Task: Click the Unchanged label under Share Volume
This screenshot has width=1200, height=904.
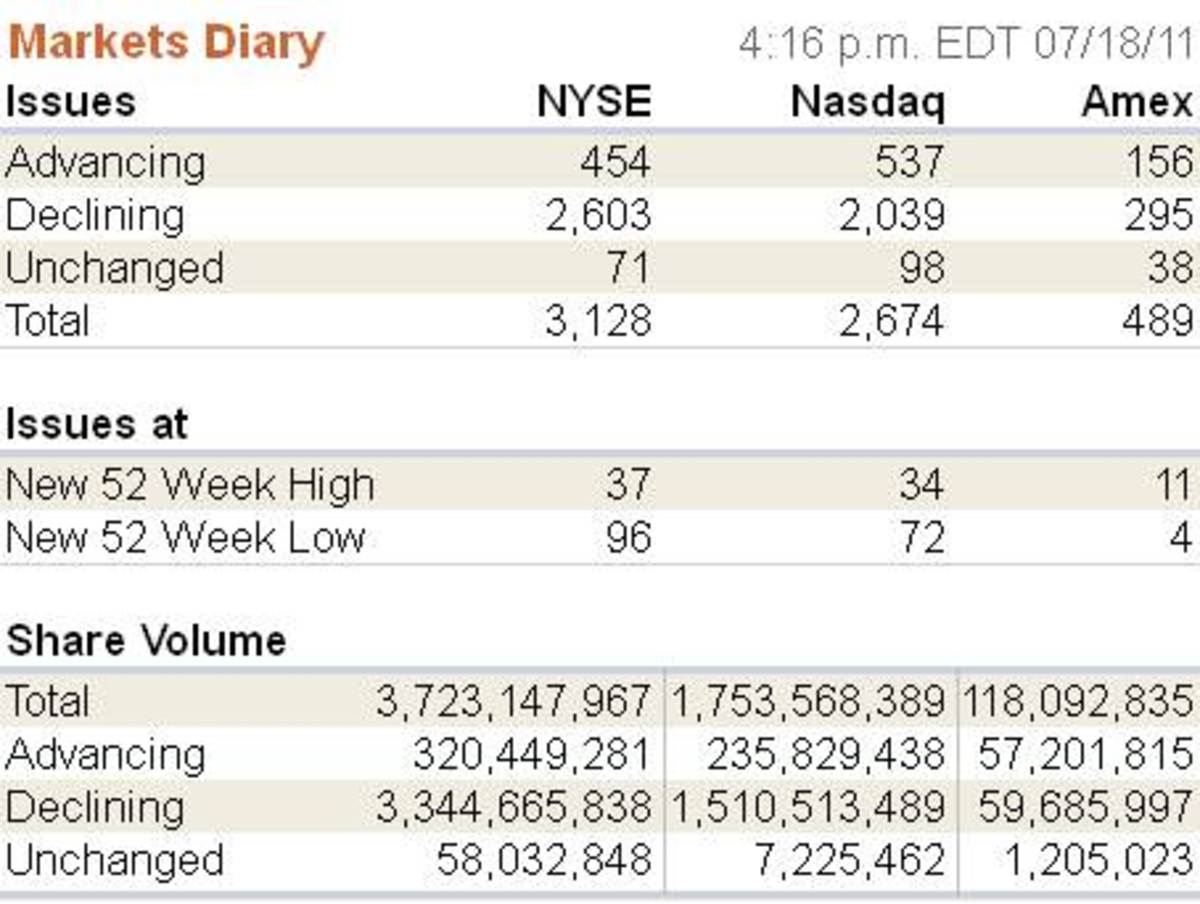Action: 114,860
